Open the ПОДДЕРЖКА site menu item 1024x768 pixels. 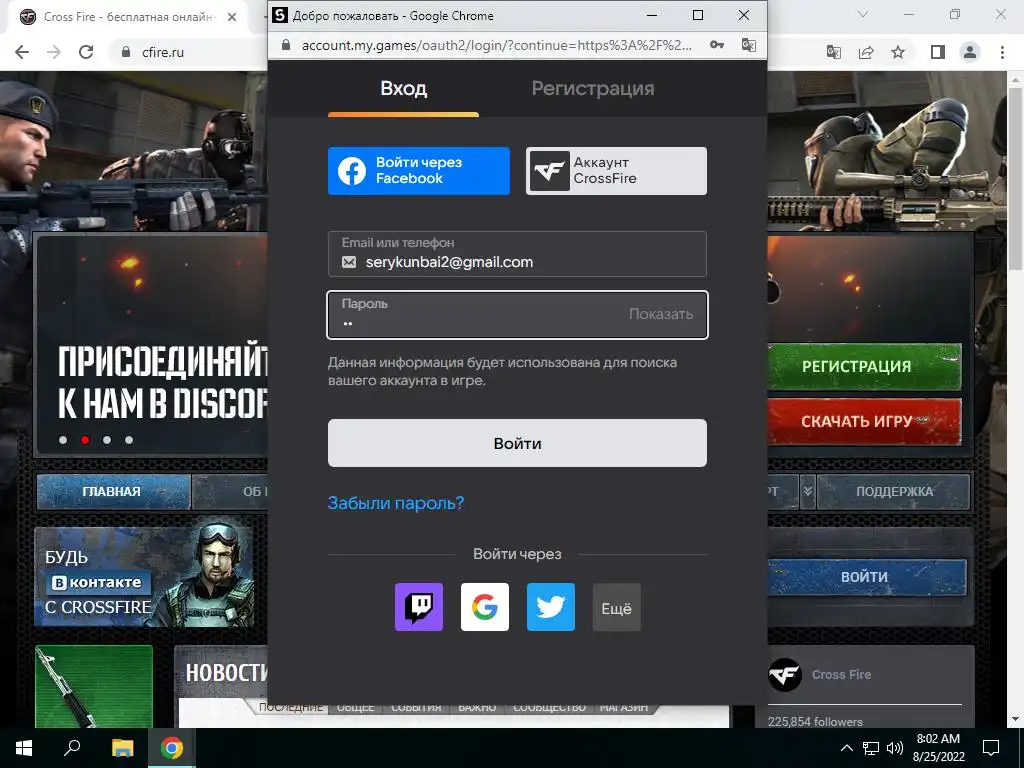(894, 492)
